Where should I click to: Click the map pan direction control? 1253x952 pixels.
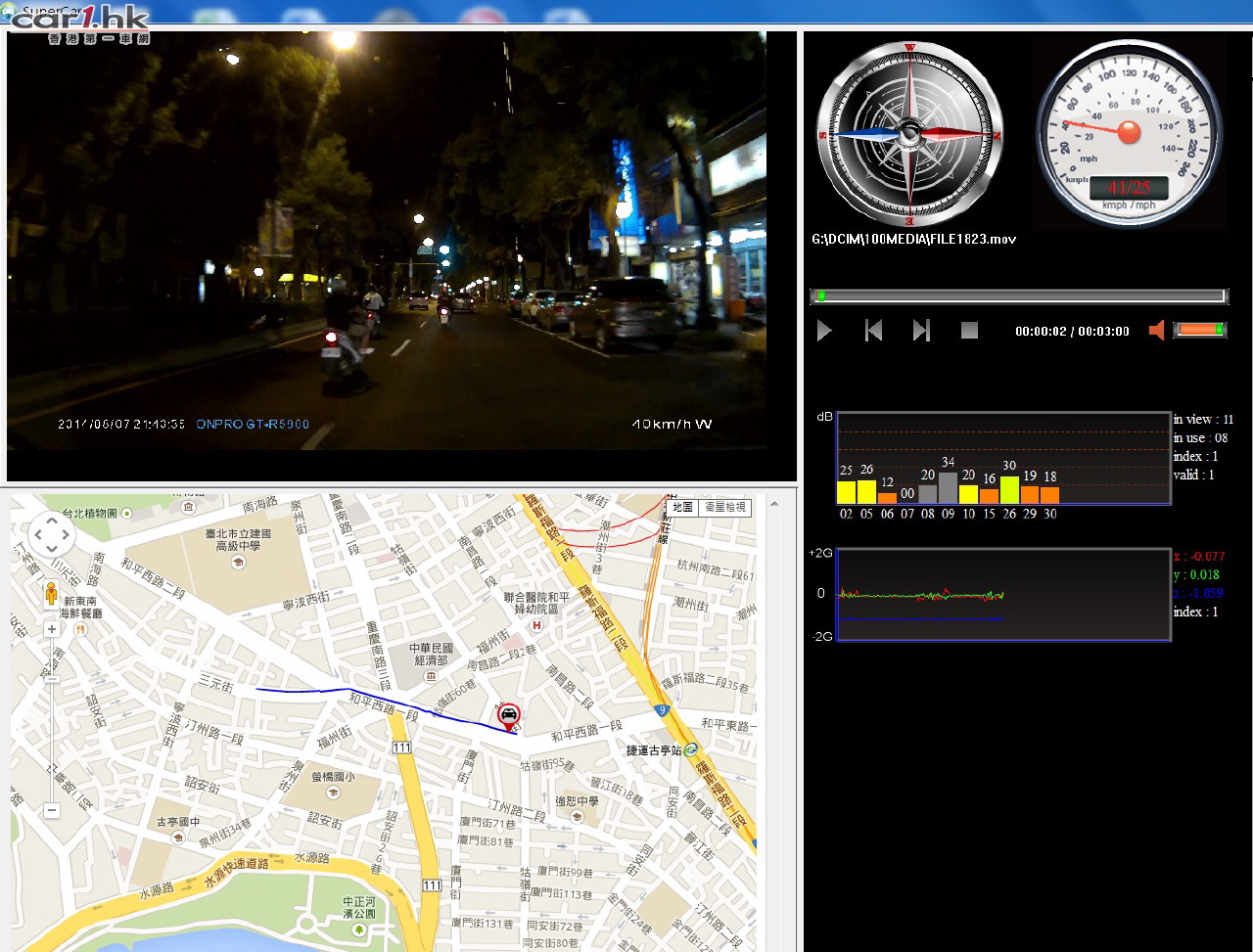point(51,535)
